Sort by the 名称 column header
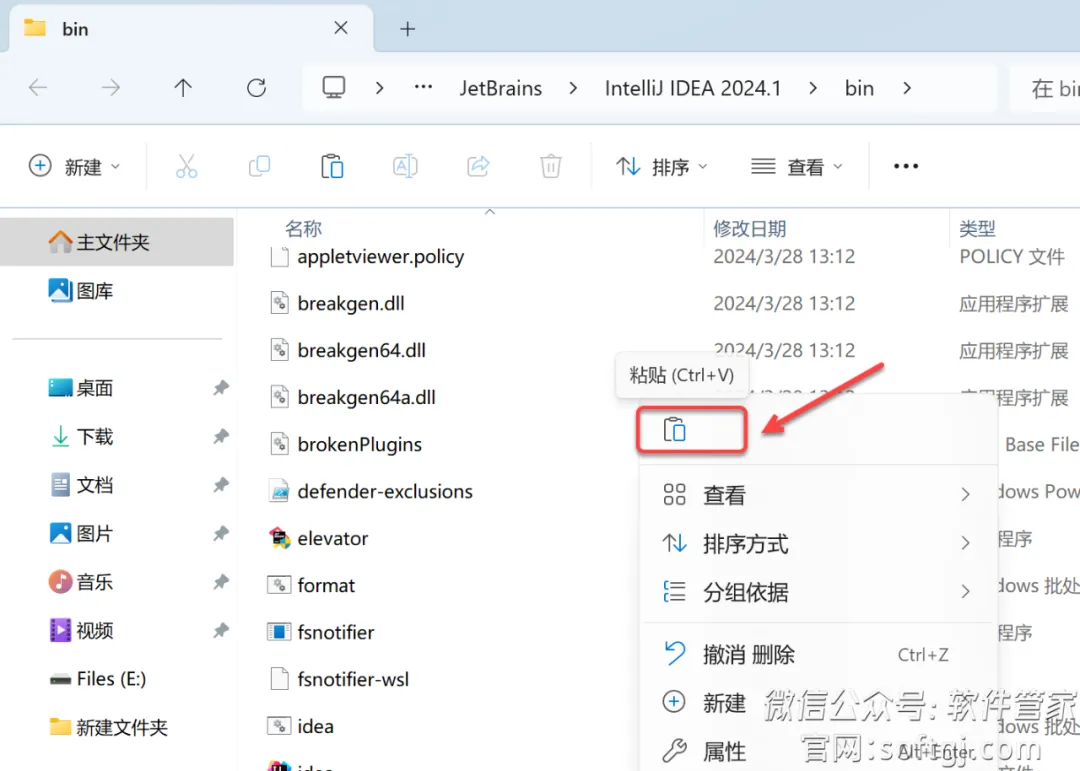This screenshot has height=771, width=1080. click(x=304, y=228)
